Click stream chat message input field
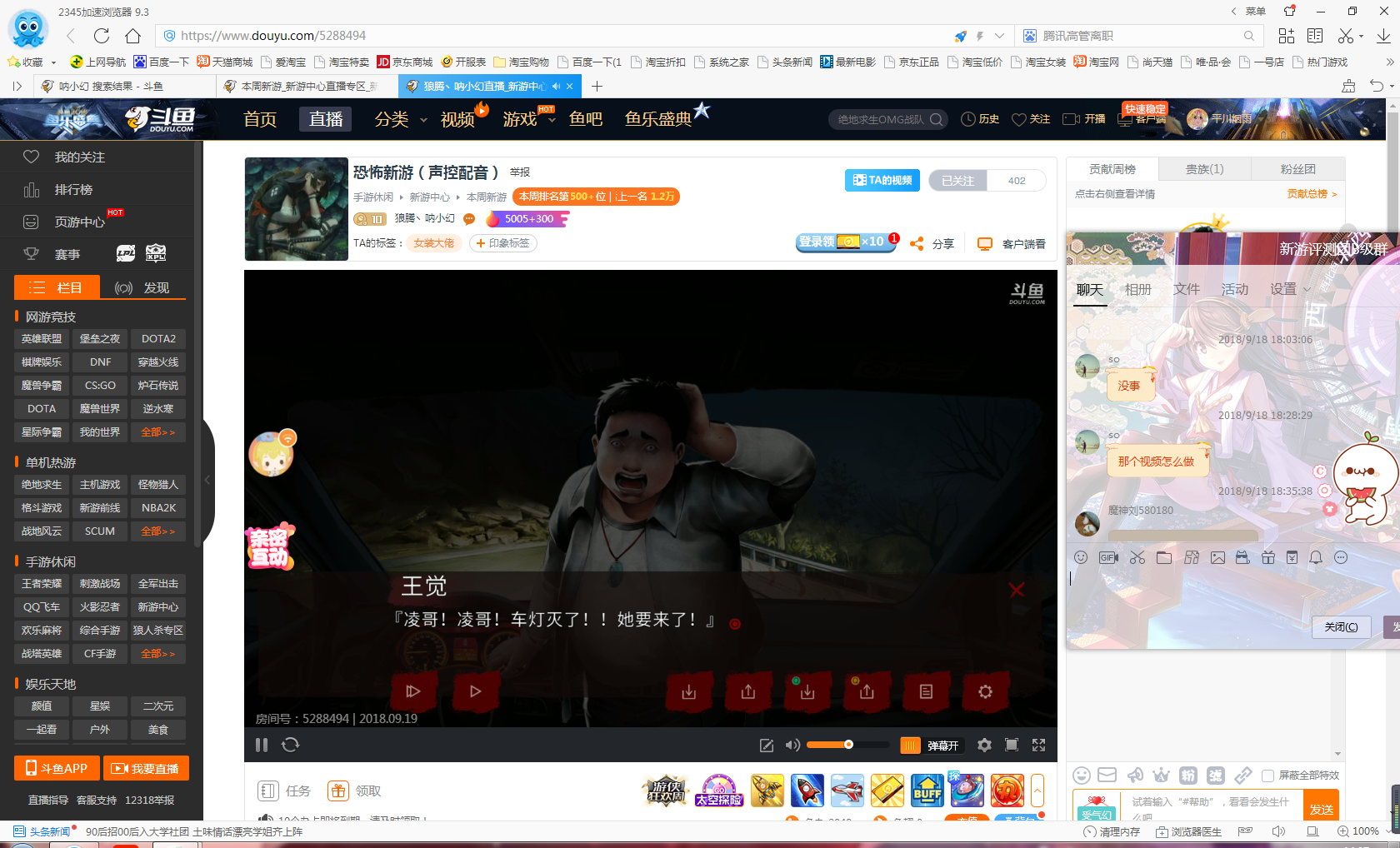Viewport: 1400px width, 848px height. (x=1212, y=806)
